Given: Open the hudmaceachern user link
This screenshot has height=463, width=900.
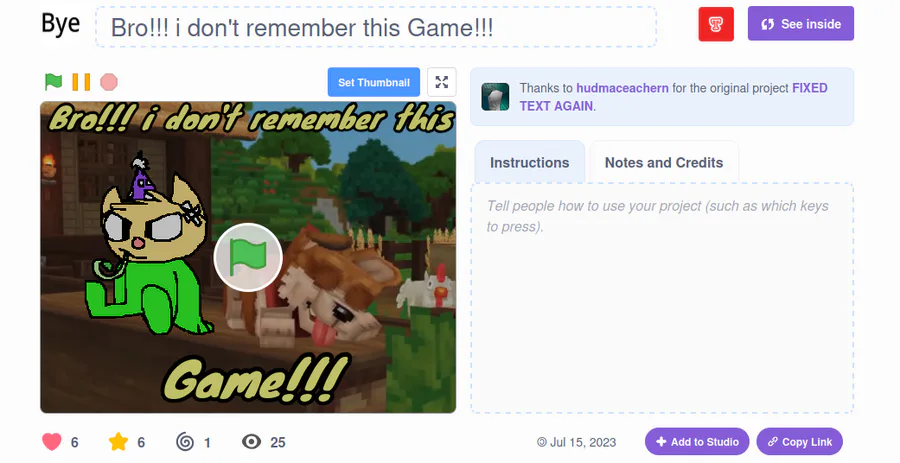Looking at the screenshot, I should (622, 88).
